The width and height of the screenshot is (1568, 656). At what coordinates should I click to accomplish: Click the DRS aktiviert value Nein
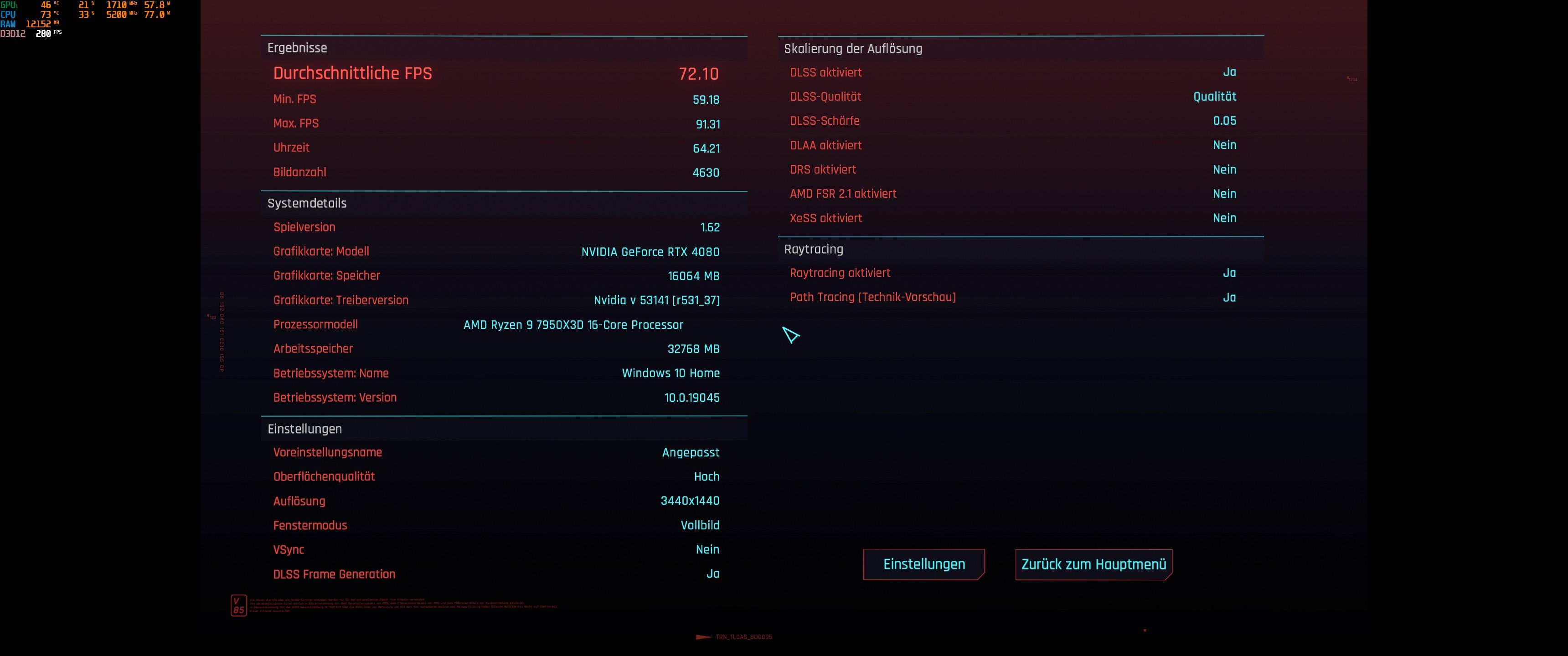(x=1224, y=170)
